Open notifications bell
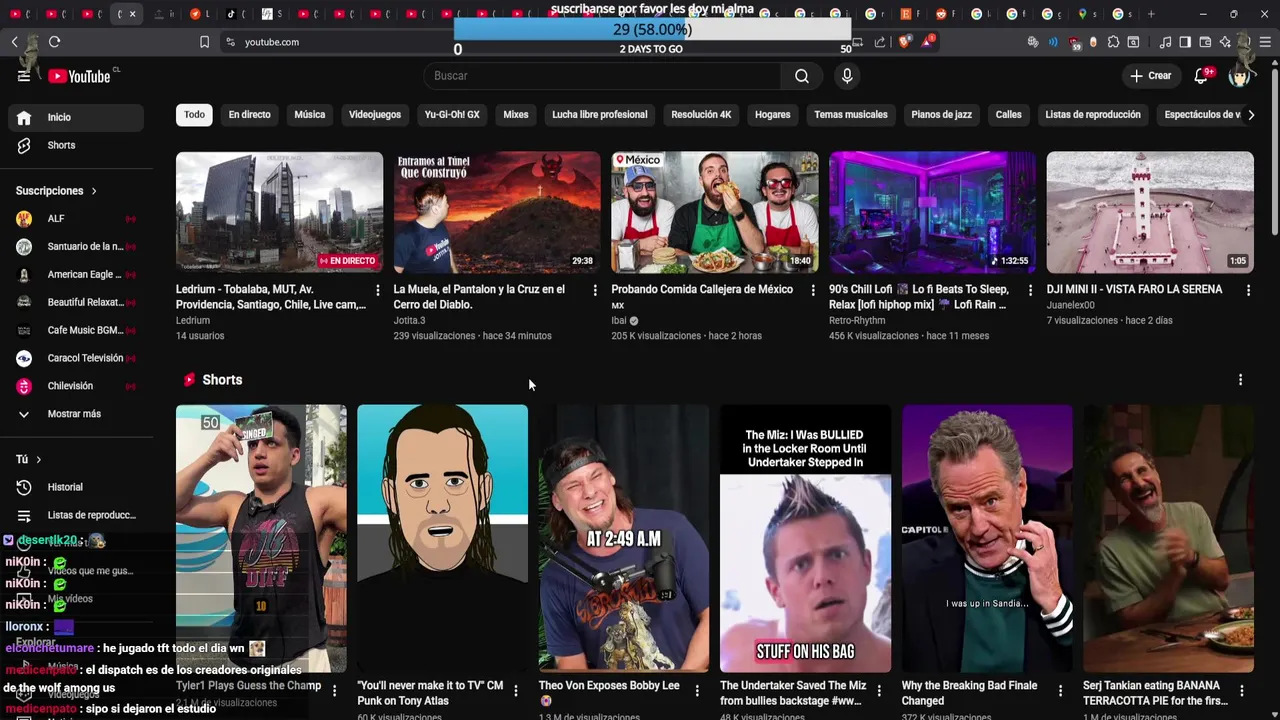This screenshot has height=720, width=1280. pyautogui.click(x=1203, y=76)
